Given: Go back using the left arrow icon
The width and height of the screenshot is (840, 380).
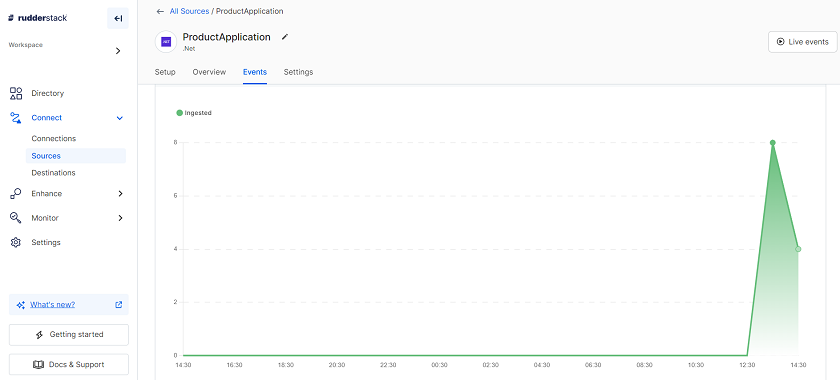Looking at the screenshot, I should (x=160, y=11).
